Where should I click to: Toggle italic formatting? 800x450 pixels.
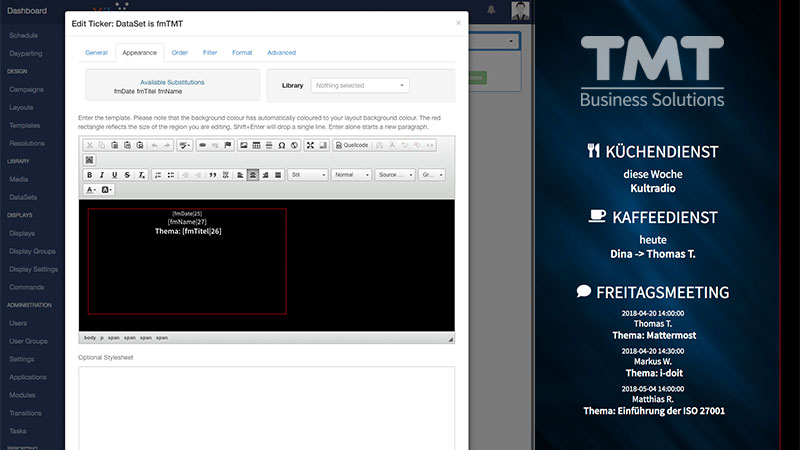coord(102,175)
